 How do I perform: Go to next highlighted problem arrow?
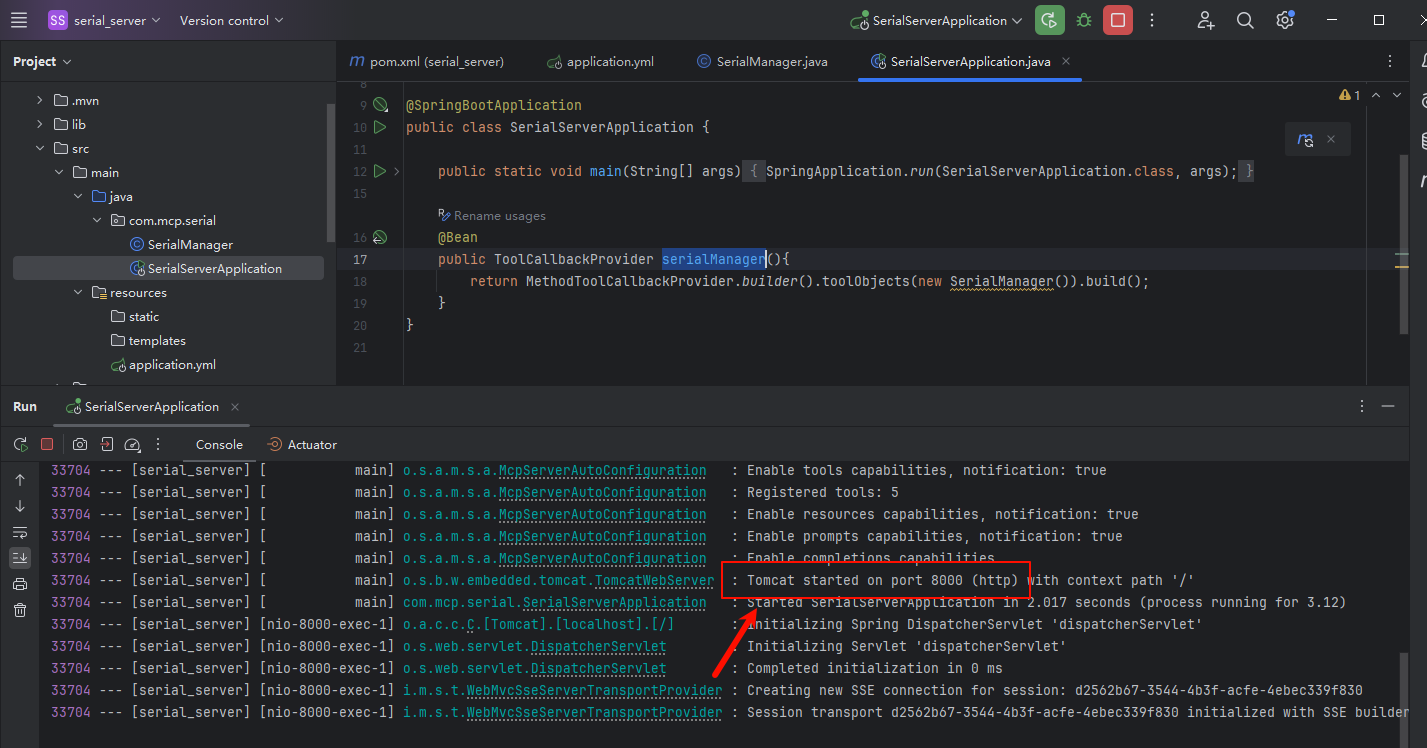[x=1398, y=95]
